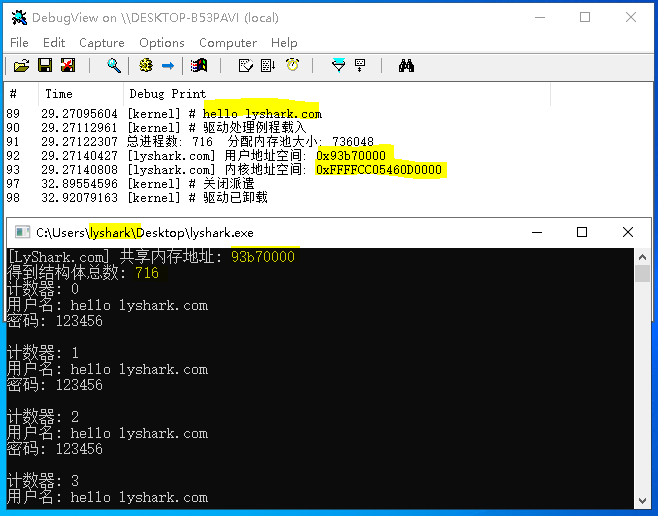Click the lyshark.exe console title bar path

click(145, 233)
